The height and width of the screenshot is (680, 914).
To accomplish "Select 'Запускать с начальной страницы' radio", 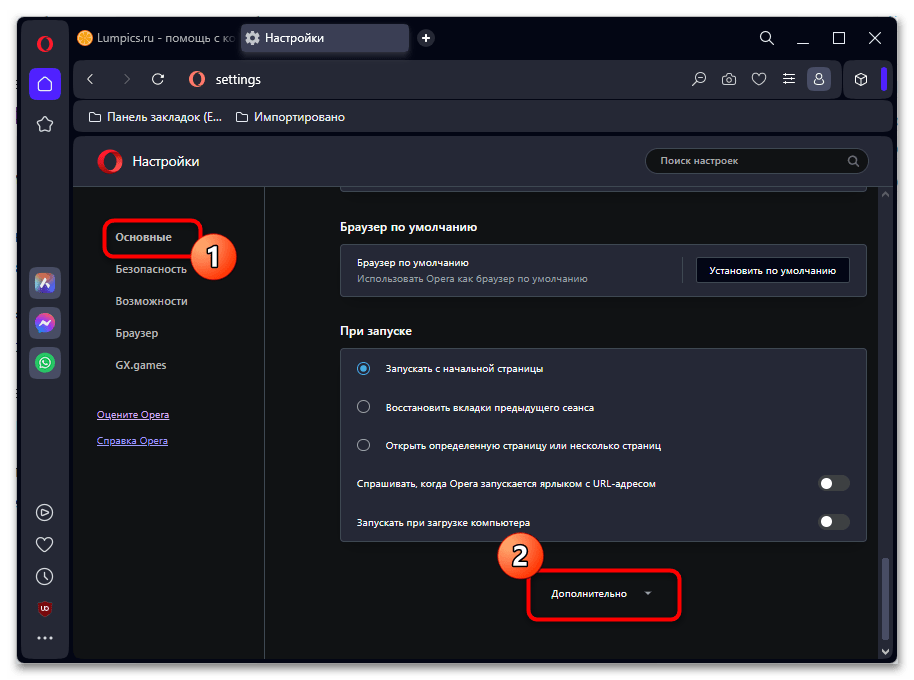I will [x=363, y=368].
